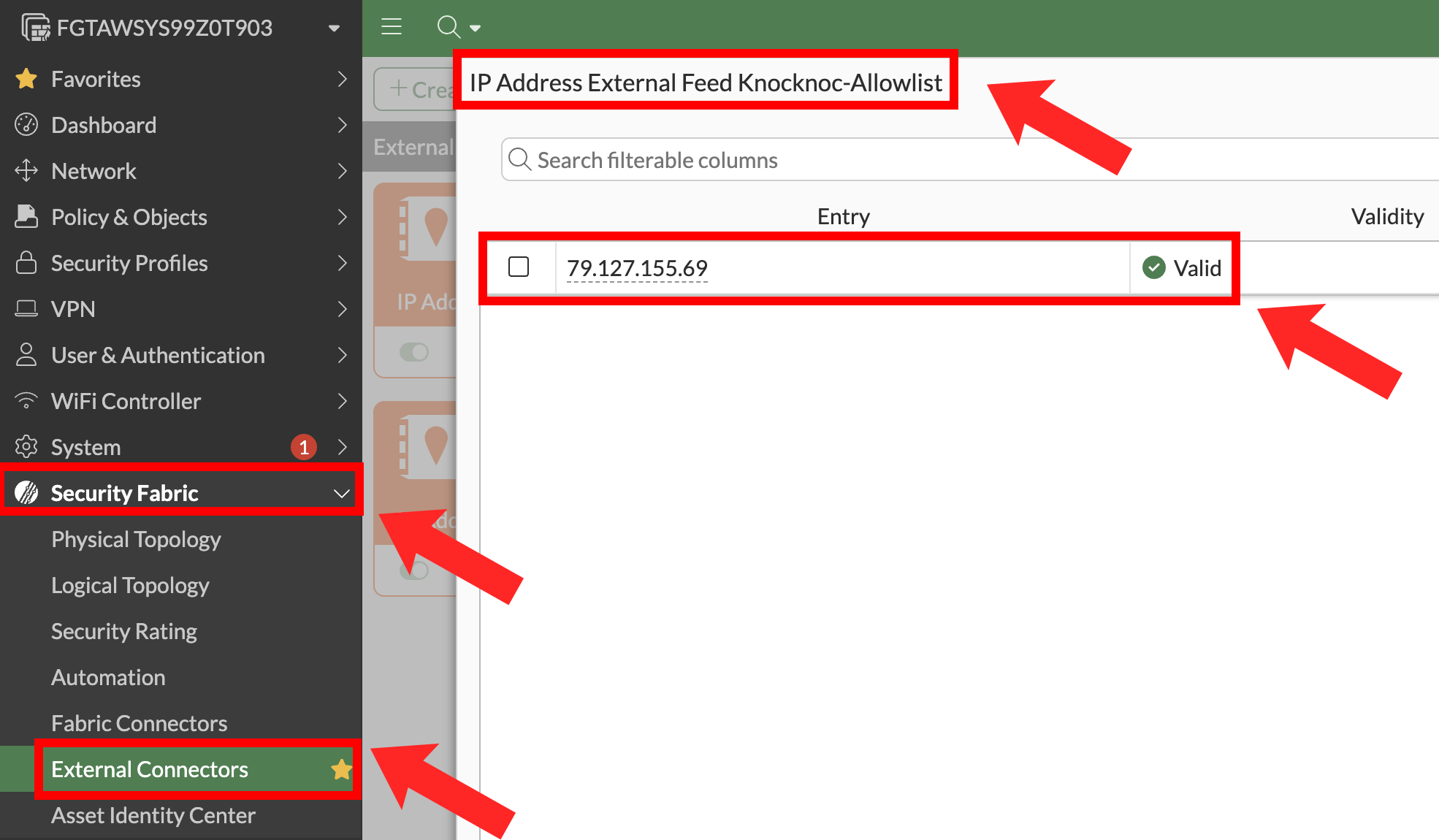This screenshot has height=840, width=1439.
Task: Open Fabric Connectors menu item
Action: click(x=139, y=723)
